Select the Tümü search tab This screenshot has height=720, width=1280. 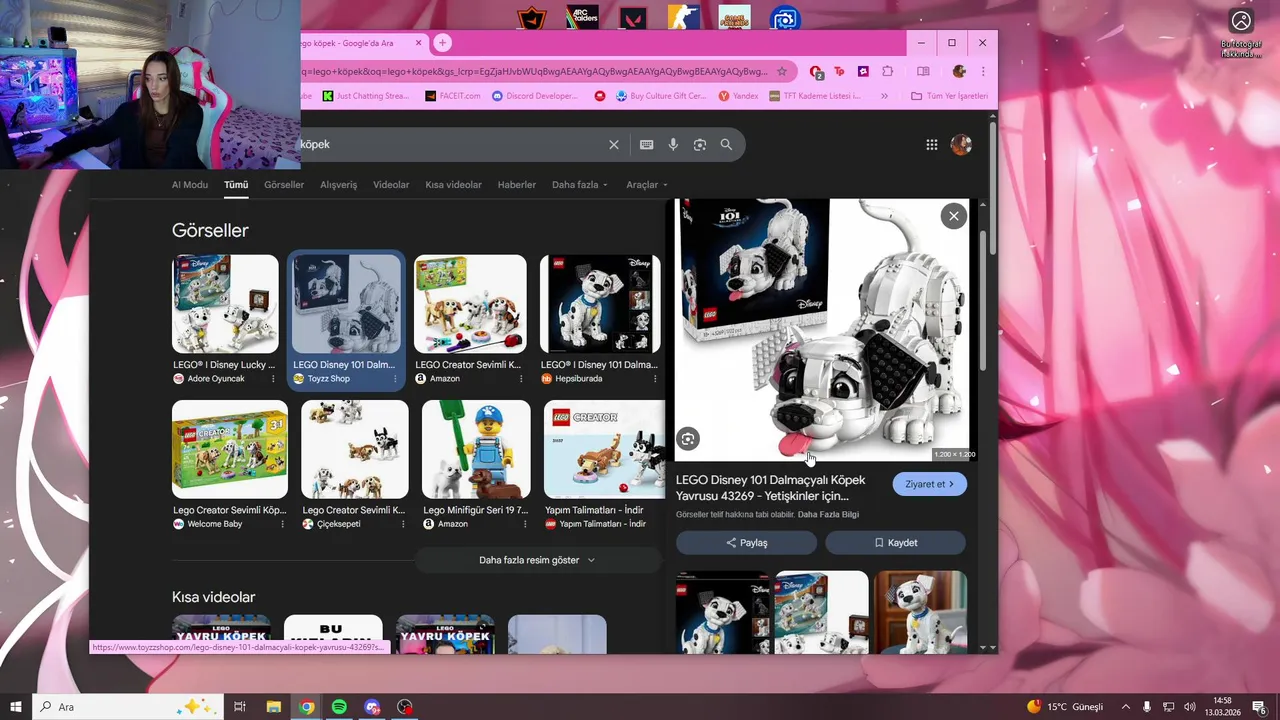(236, 185)
